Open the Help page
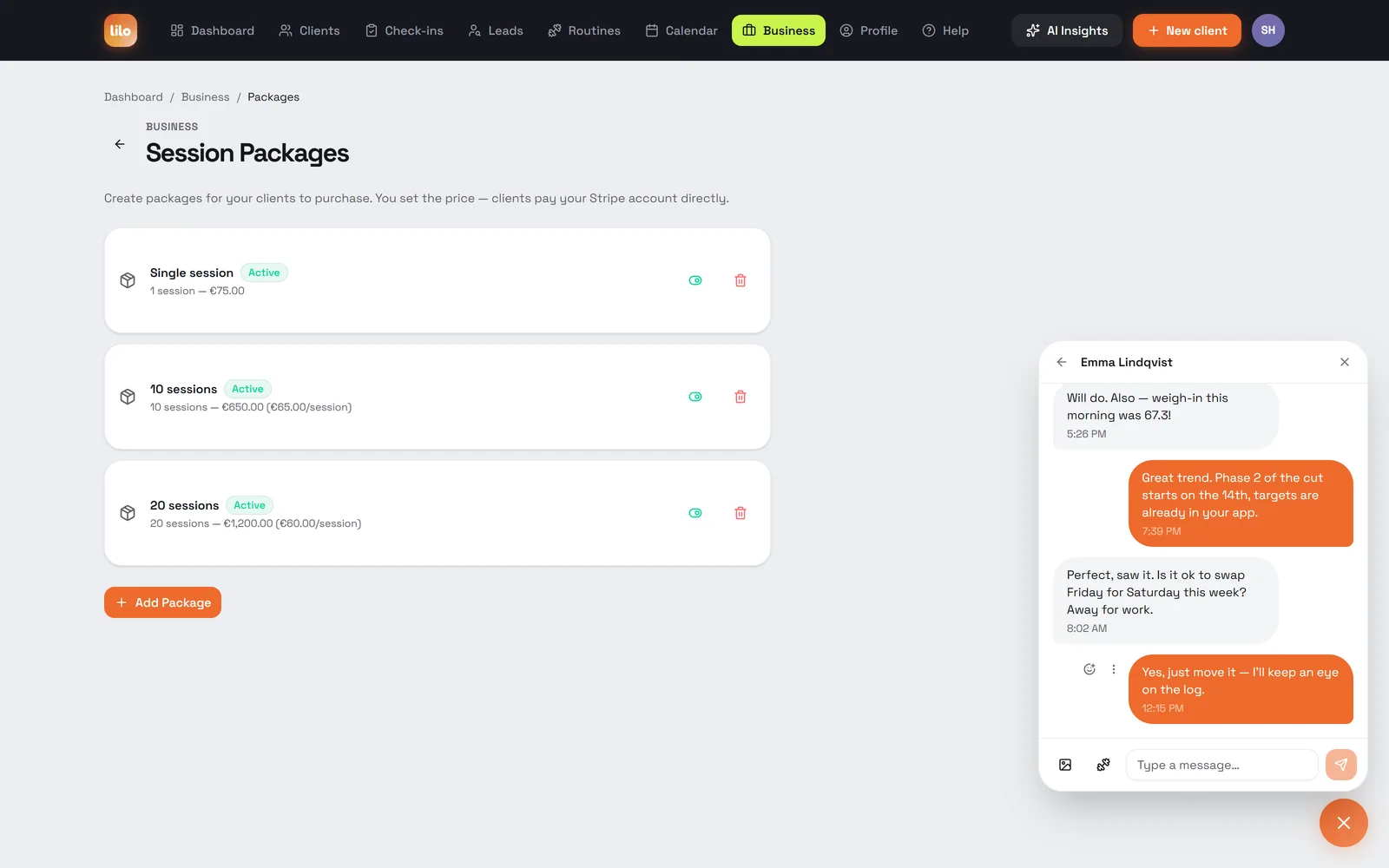This screenshot has height=868, width=1389. click(x=945, y=30)
